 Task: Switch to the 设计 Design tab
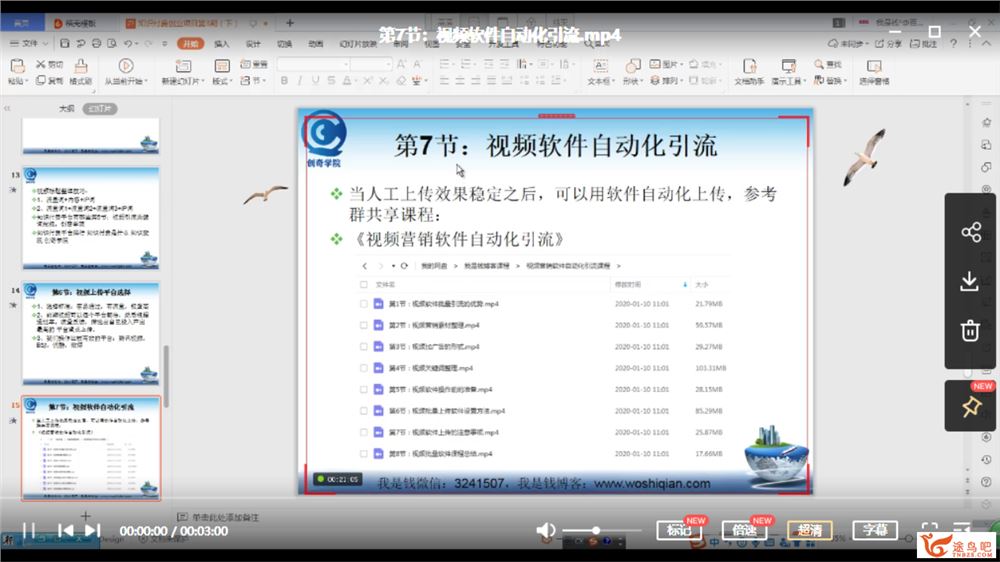point(253,44)
